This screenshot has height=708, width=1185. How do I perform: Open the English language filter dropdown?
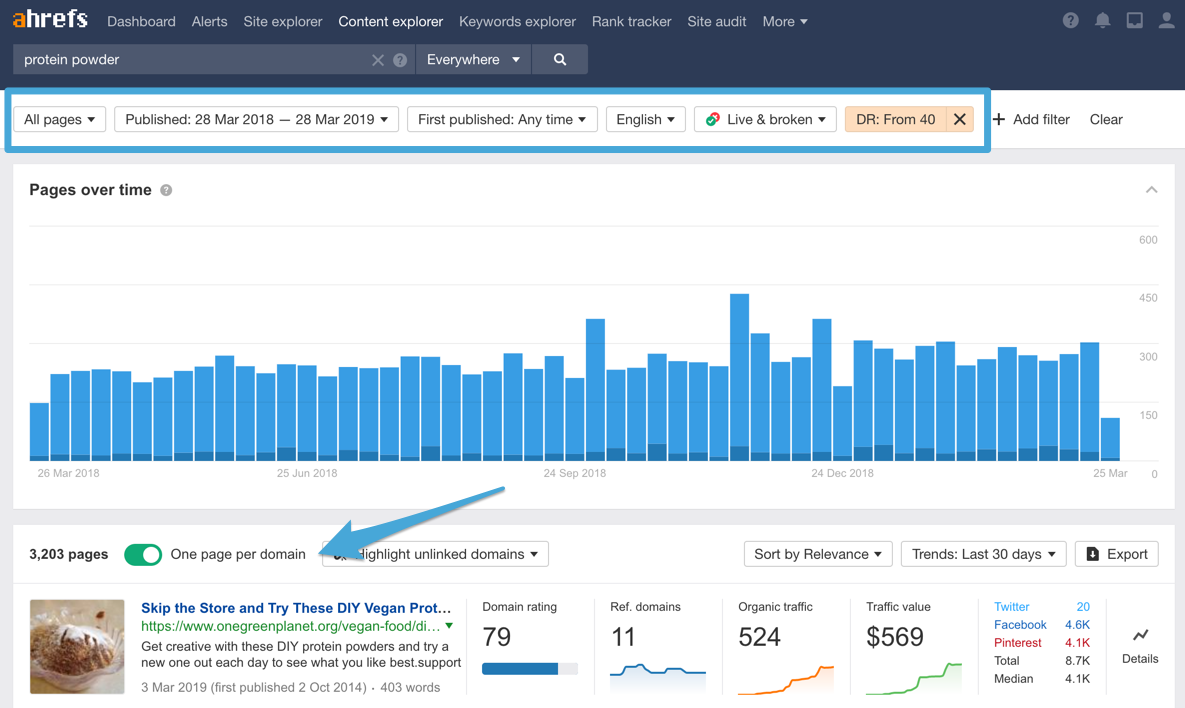(645, 119)
